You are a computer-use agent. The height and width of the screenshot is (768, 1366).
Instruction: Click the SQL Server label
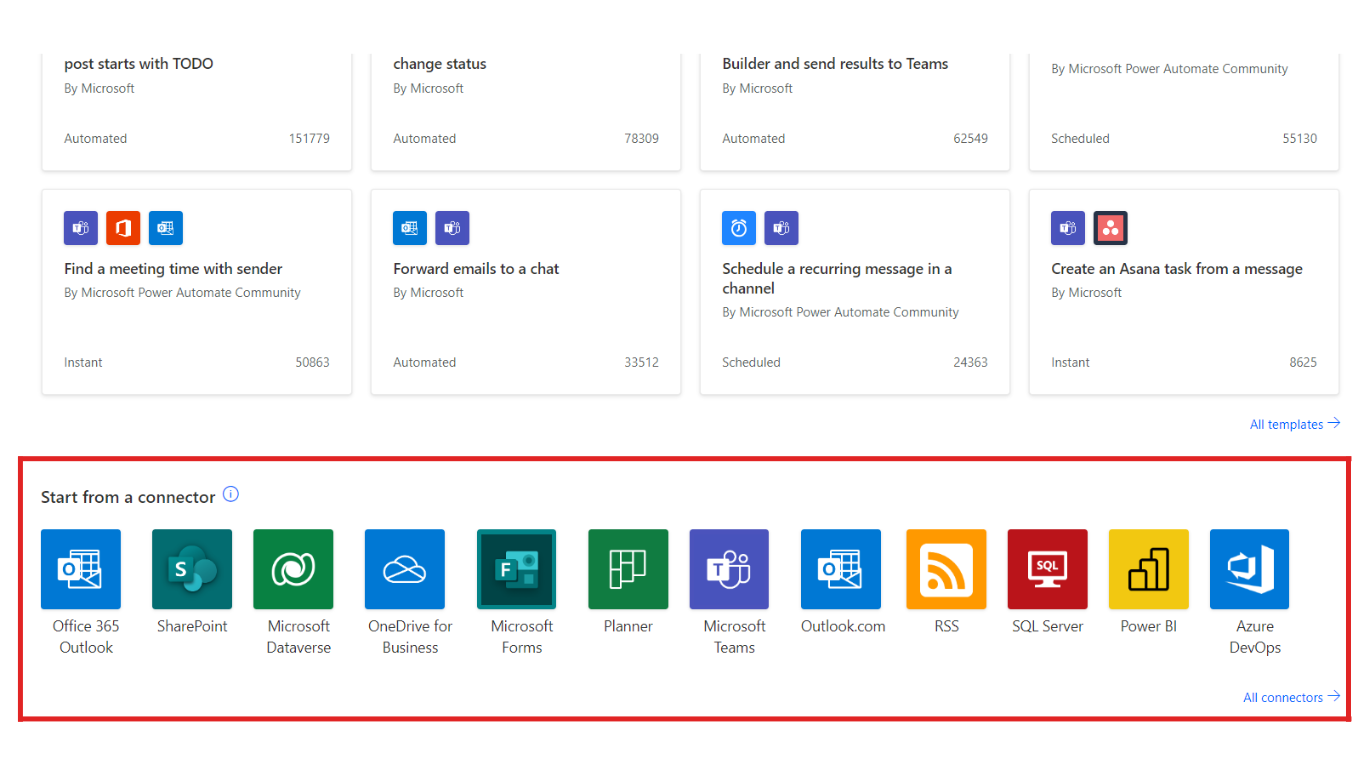tap(1048, 626)
